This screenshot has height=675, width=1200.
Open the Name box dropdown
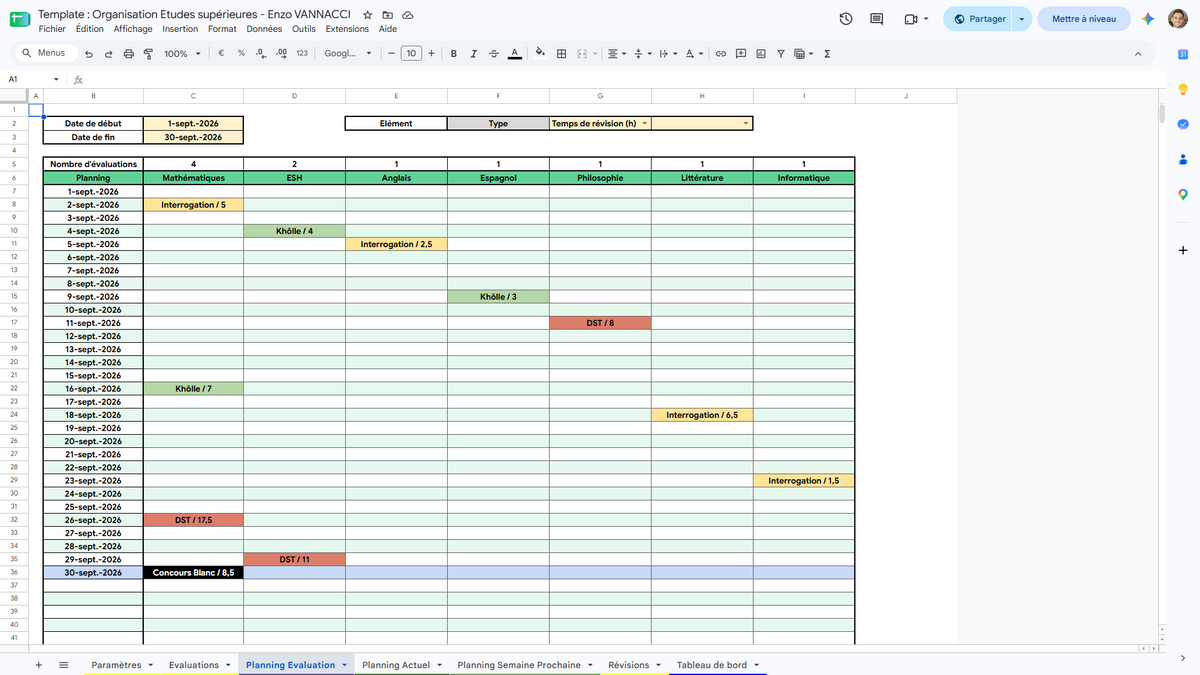tap(56, 79)
